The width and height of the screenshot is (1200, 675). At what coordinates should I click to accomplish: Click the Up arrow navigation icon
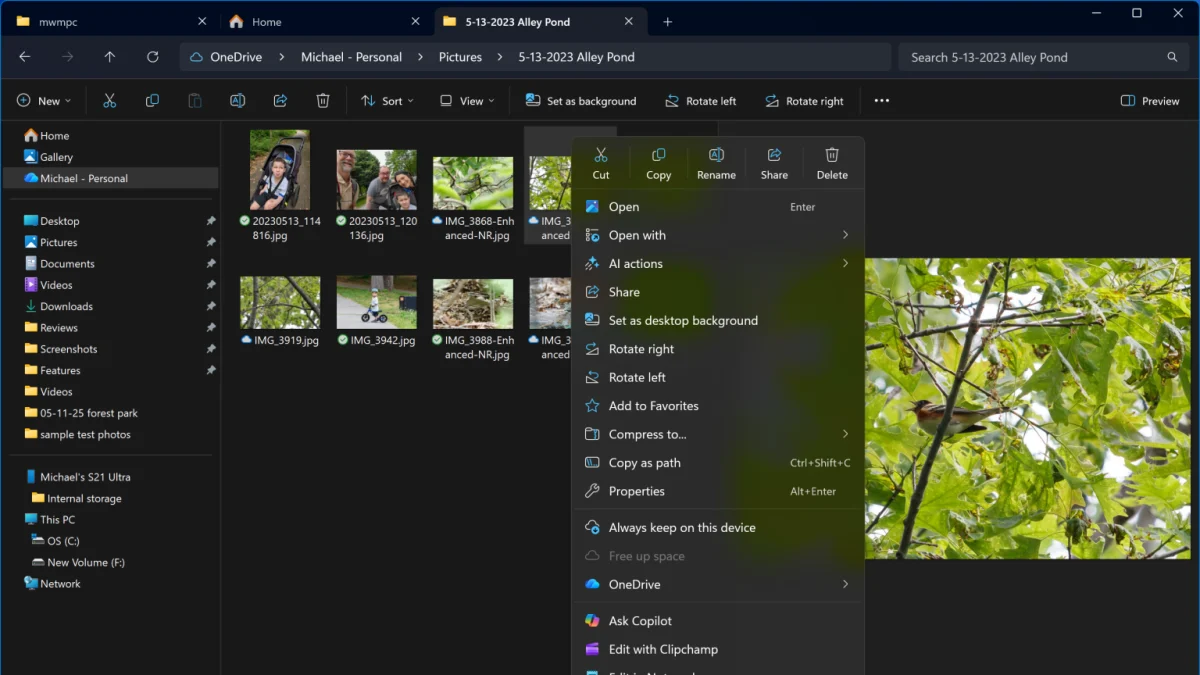click(x=110, y=57)
